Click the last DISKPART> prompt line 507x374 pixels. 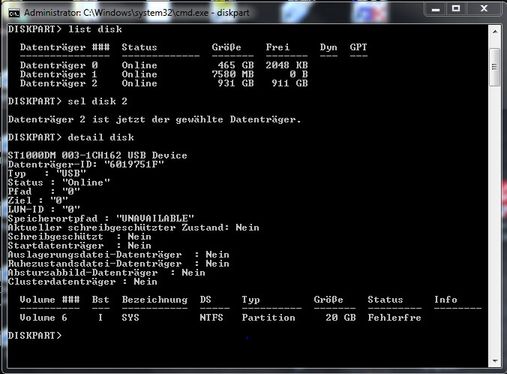35,335
